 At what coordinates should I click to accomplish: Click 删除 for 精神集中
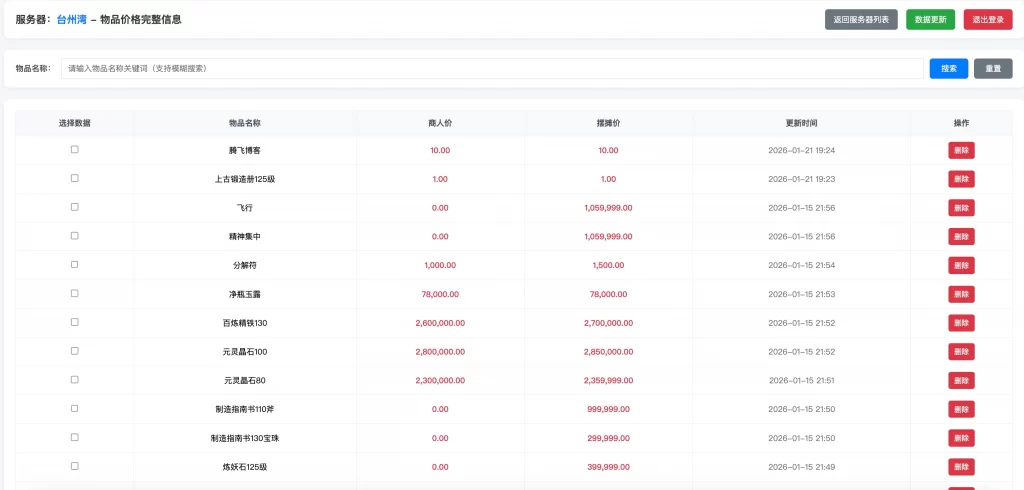961,237
